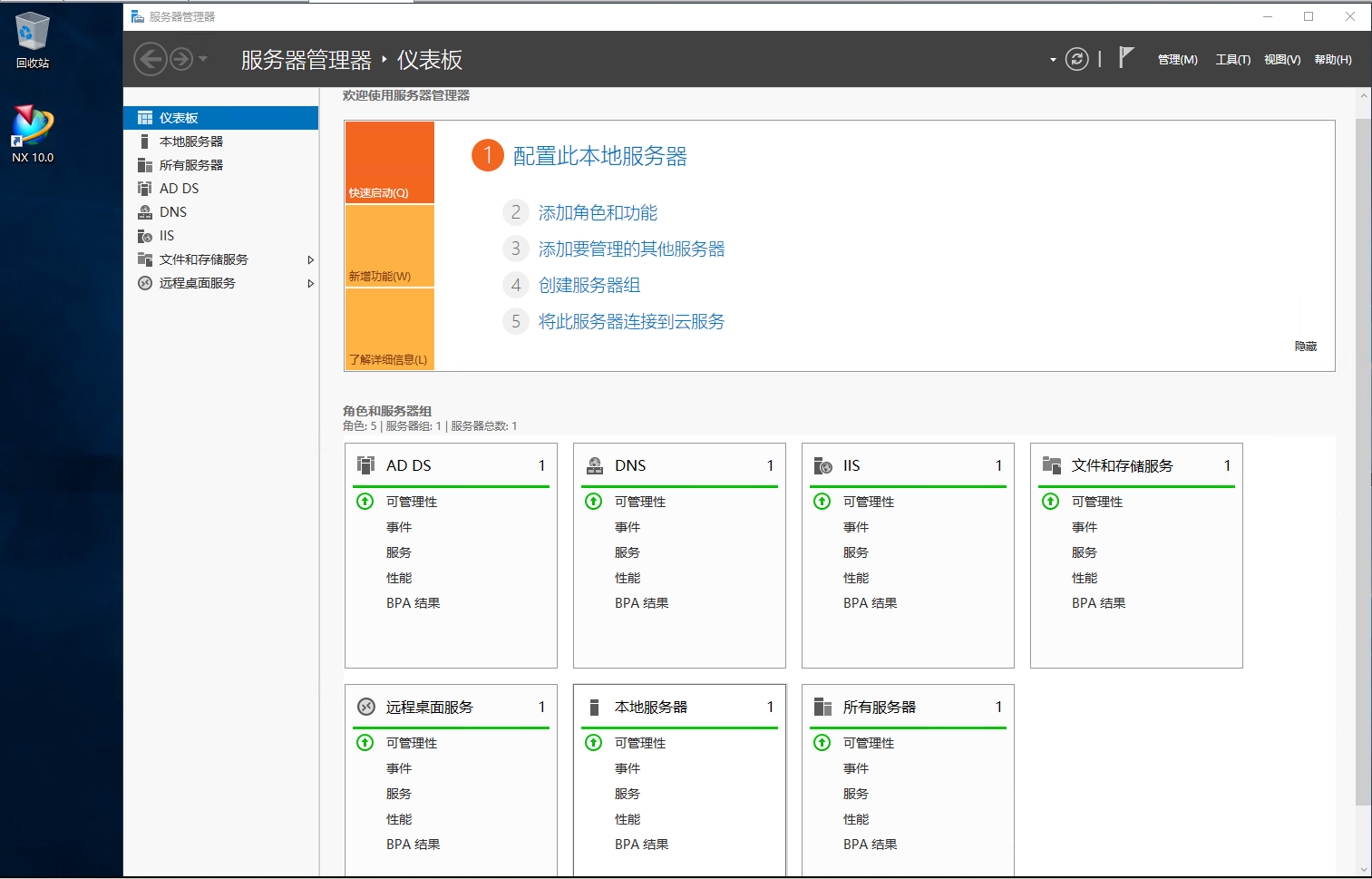Expand 远程桌面服务 sidebar arrow
The width and height of the screenshot is (1372, 879).
click(310, 283)
